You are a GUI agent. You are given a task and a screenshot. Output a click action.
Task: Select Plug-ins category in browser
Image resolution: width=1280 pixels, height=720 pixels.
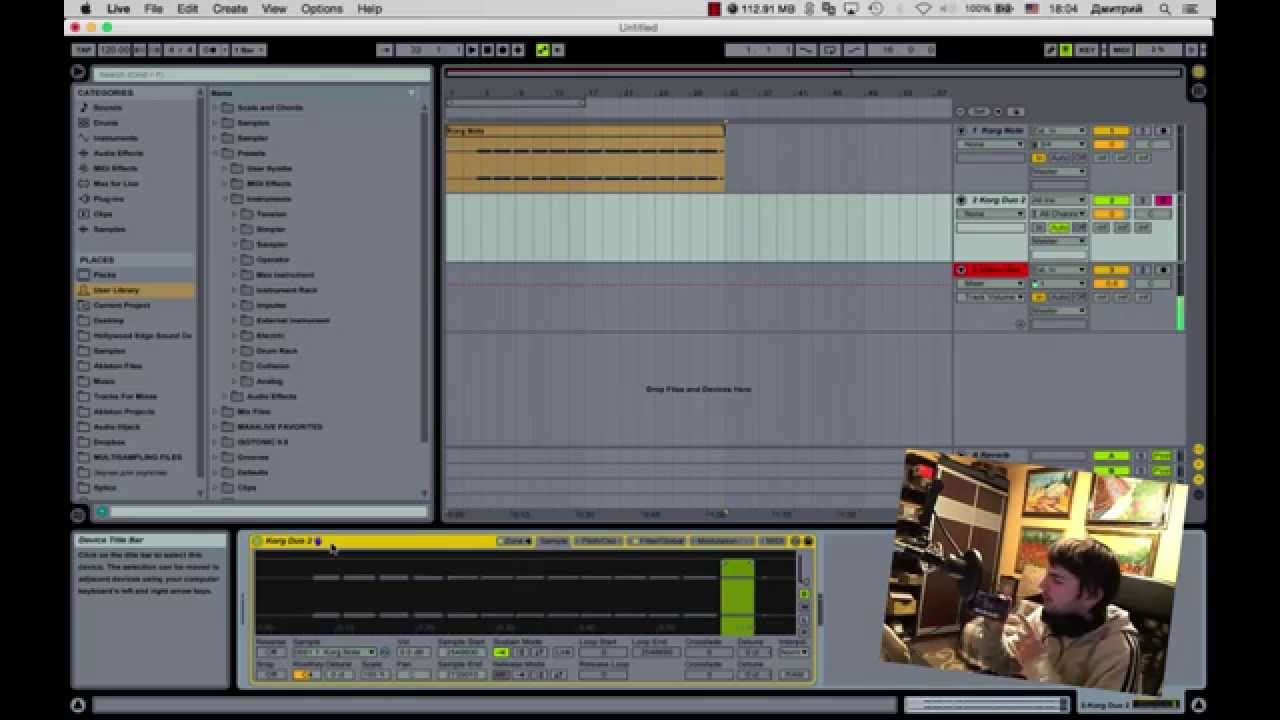108,199
